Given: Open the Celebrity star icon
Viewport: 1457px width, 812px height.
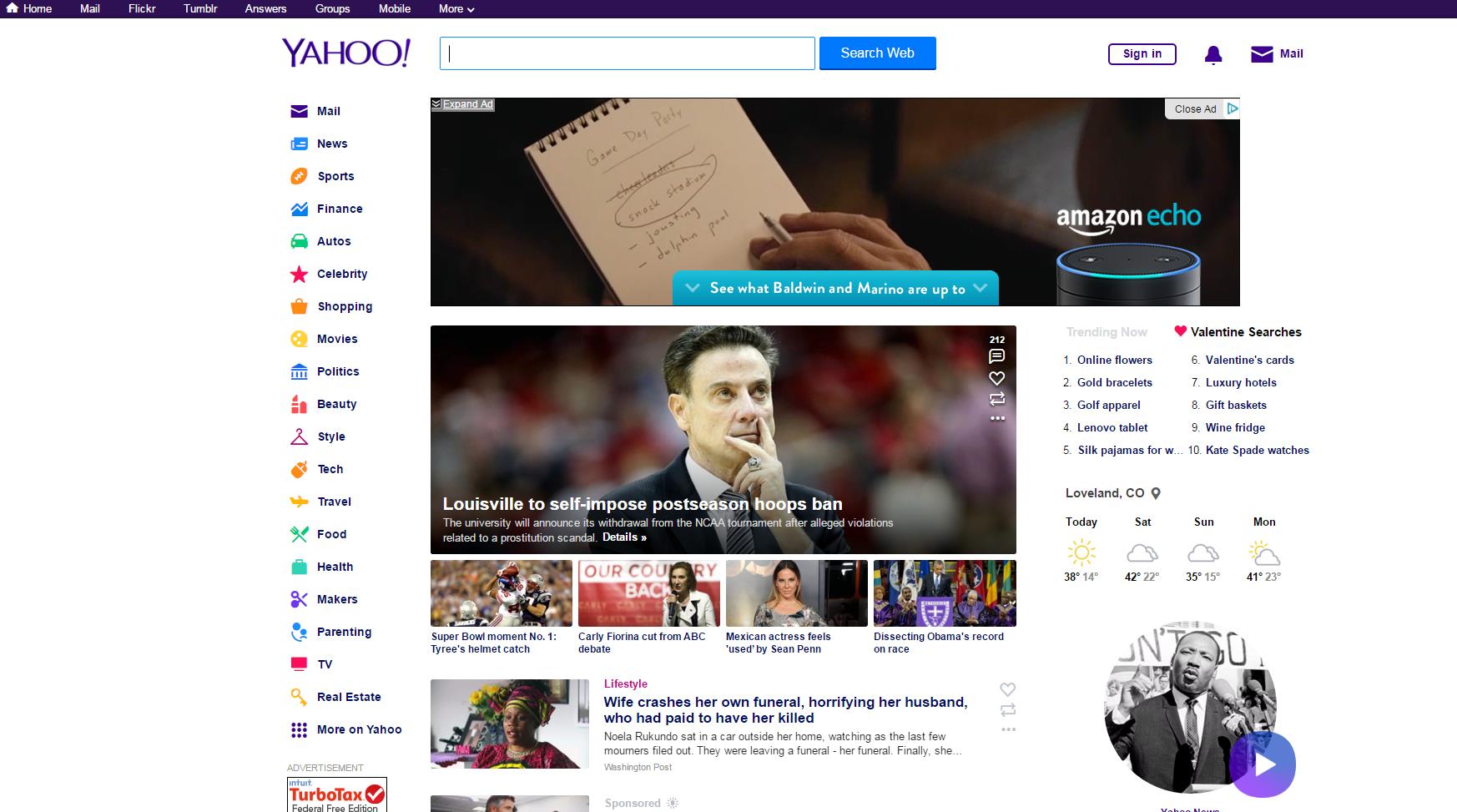Looking at the screenshot, I should pyautogui.click(x=299, y=274).
